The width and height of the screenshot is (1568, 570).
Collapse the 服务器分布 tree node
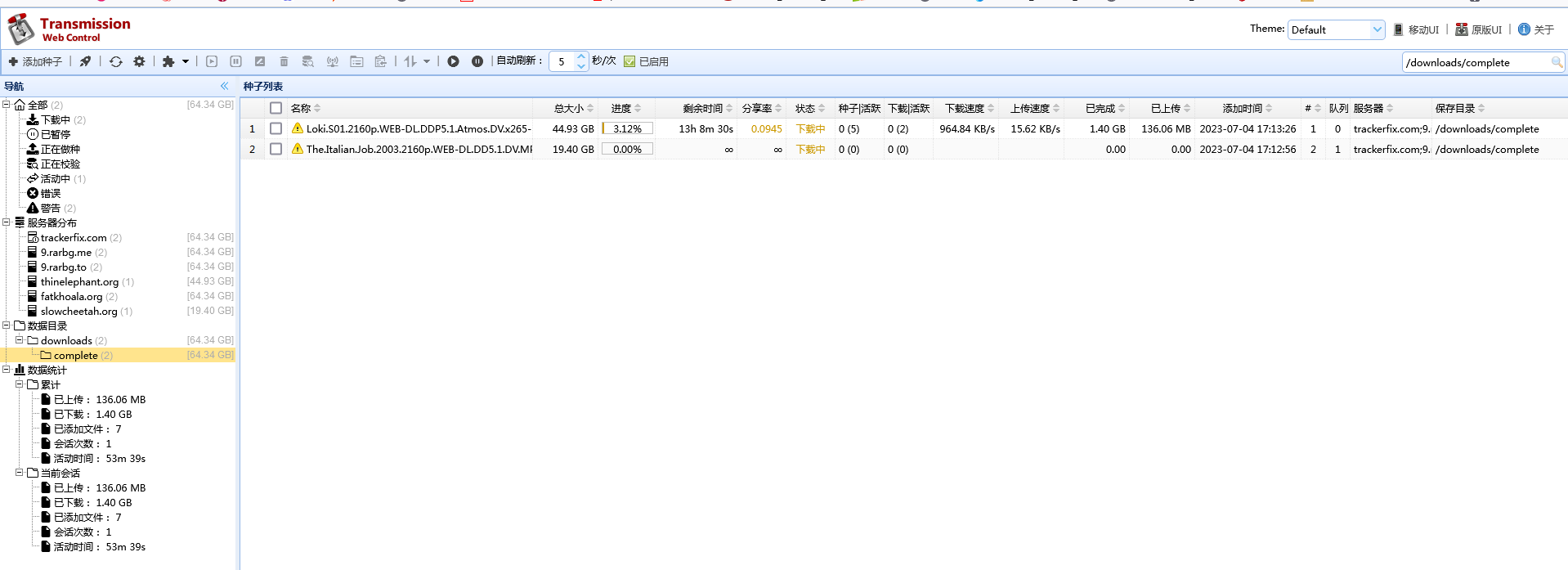7,222
